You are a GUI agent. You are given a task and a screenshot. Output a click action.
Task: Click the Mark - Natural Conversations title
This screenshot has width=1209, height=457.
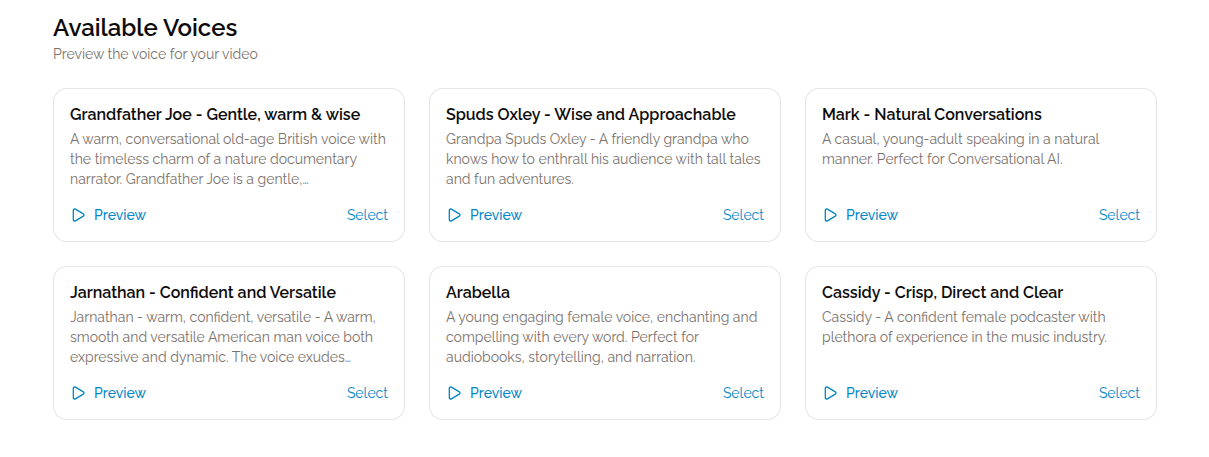pos(931,114)
